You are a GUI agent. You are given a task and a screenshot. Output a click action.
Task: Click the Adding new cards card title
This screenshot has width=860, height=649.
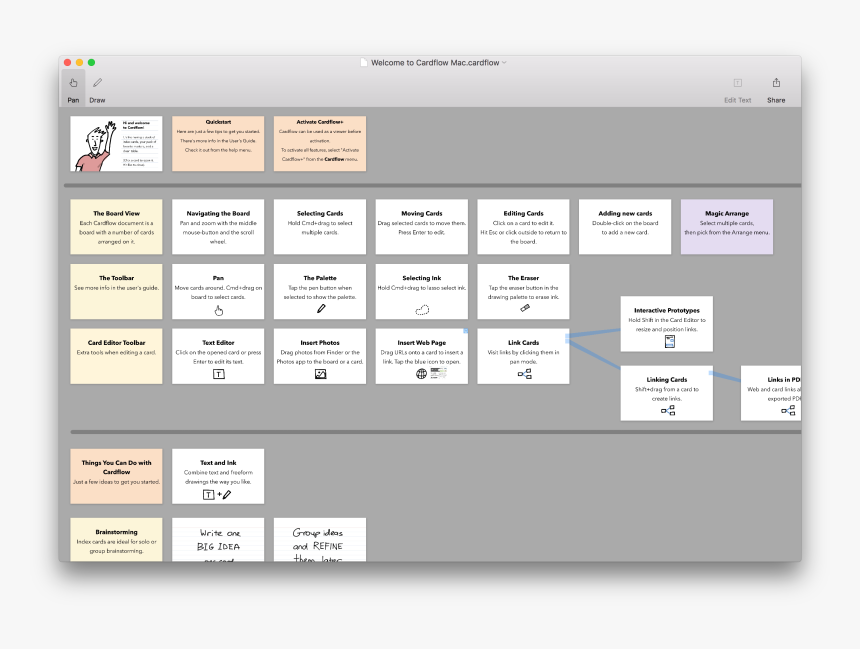625,213
